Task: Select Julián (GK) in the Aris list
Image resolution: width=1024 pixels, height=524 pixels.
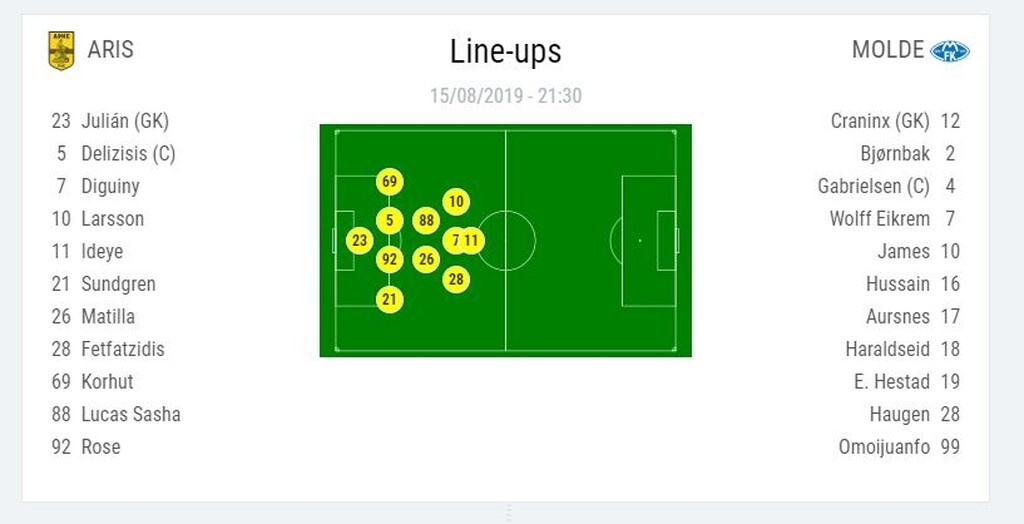Action: 125,121
